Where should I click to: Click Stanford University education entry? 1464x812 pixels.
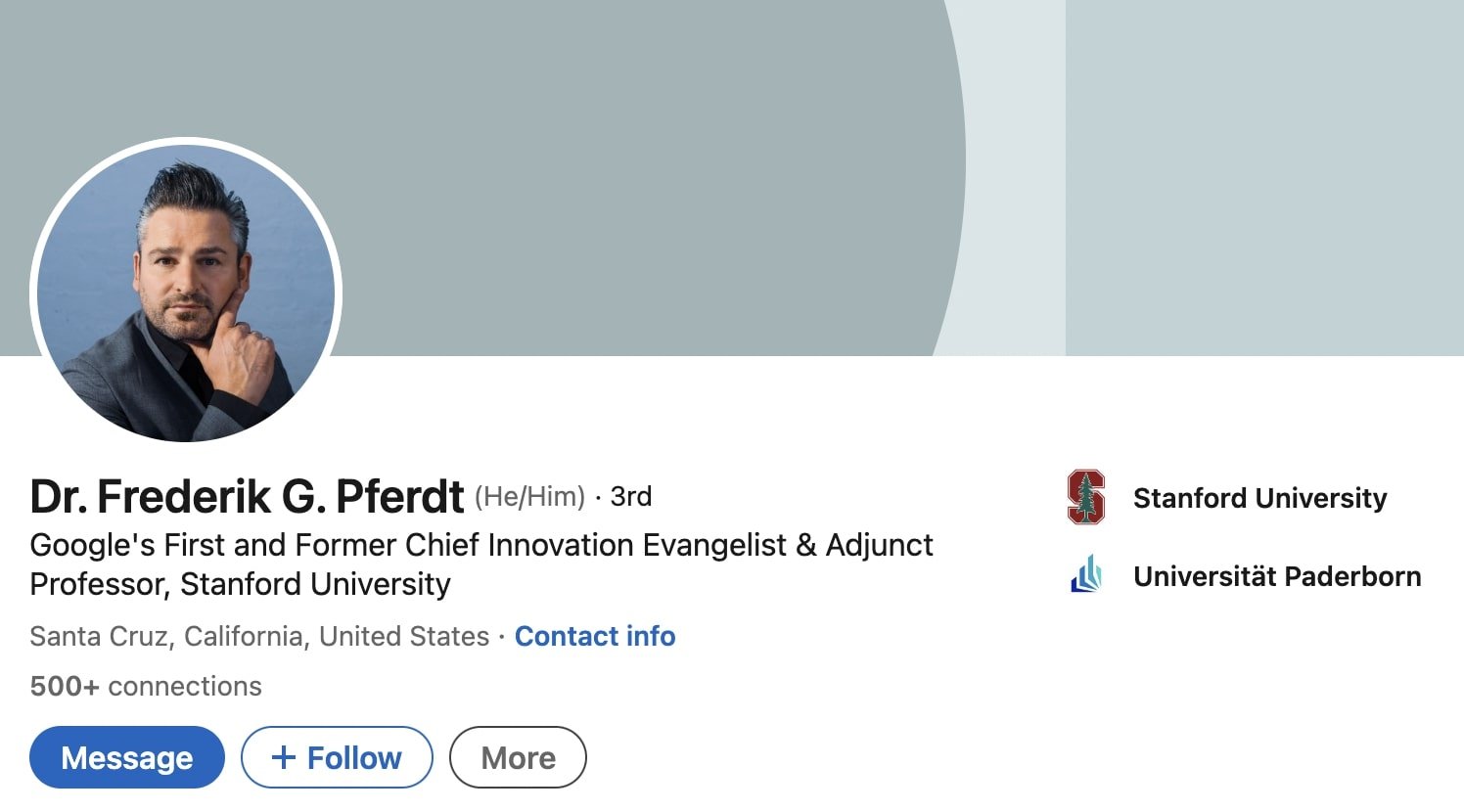1259,498
